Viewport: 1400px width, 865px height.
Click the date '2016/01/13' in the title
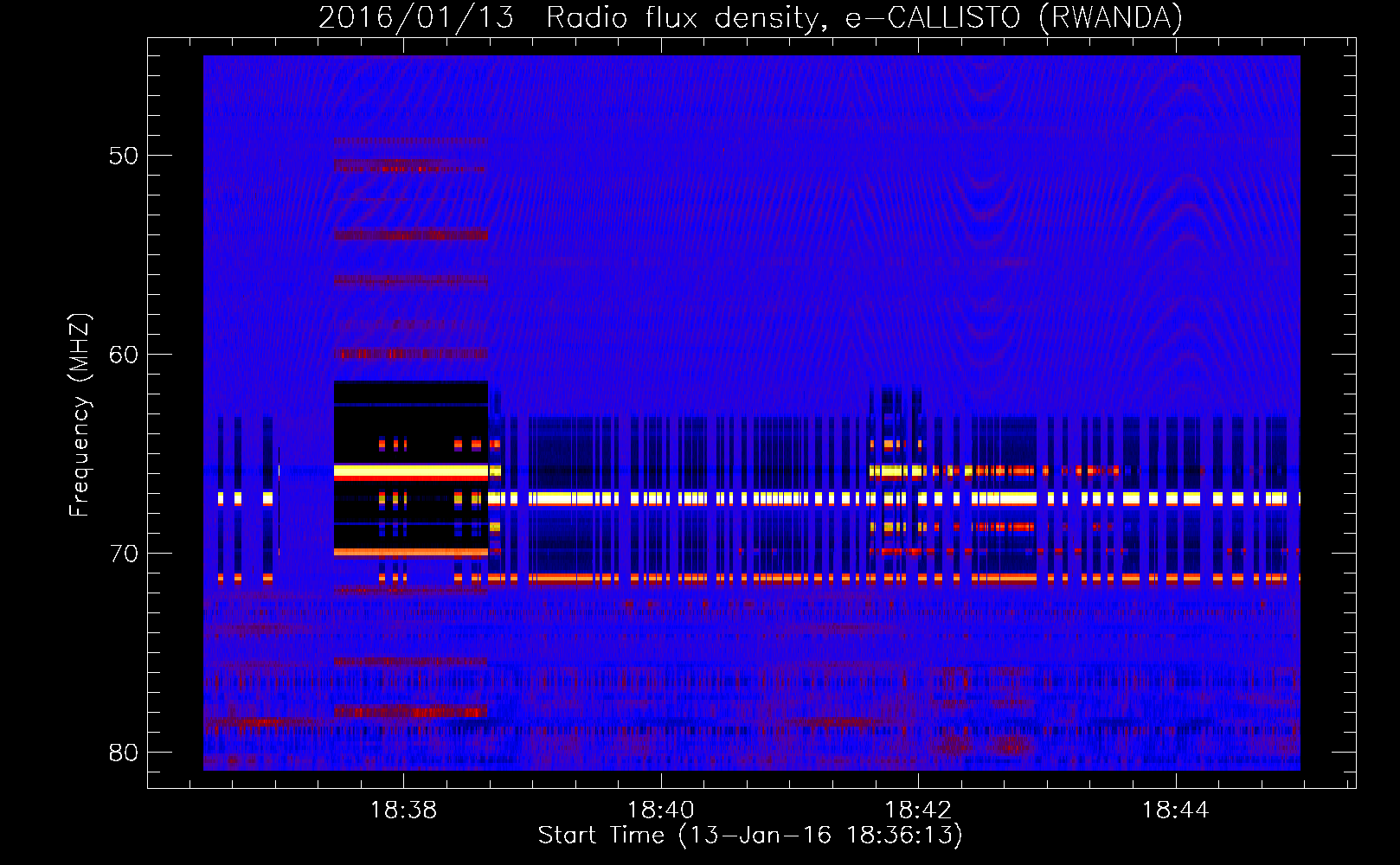click(416, 17)
